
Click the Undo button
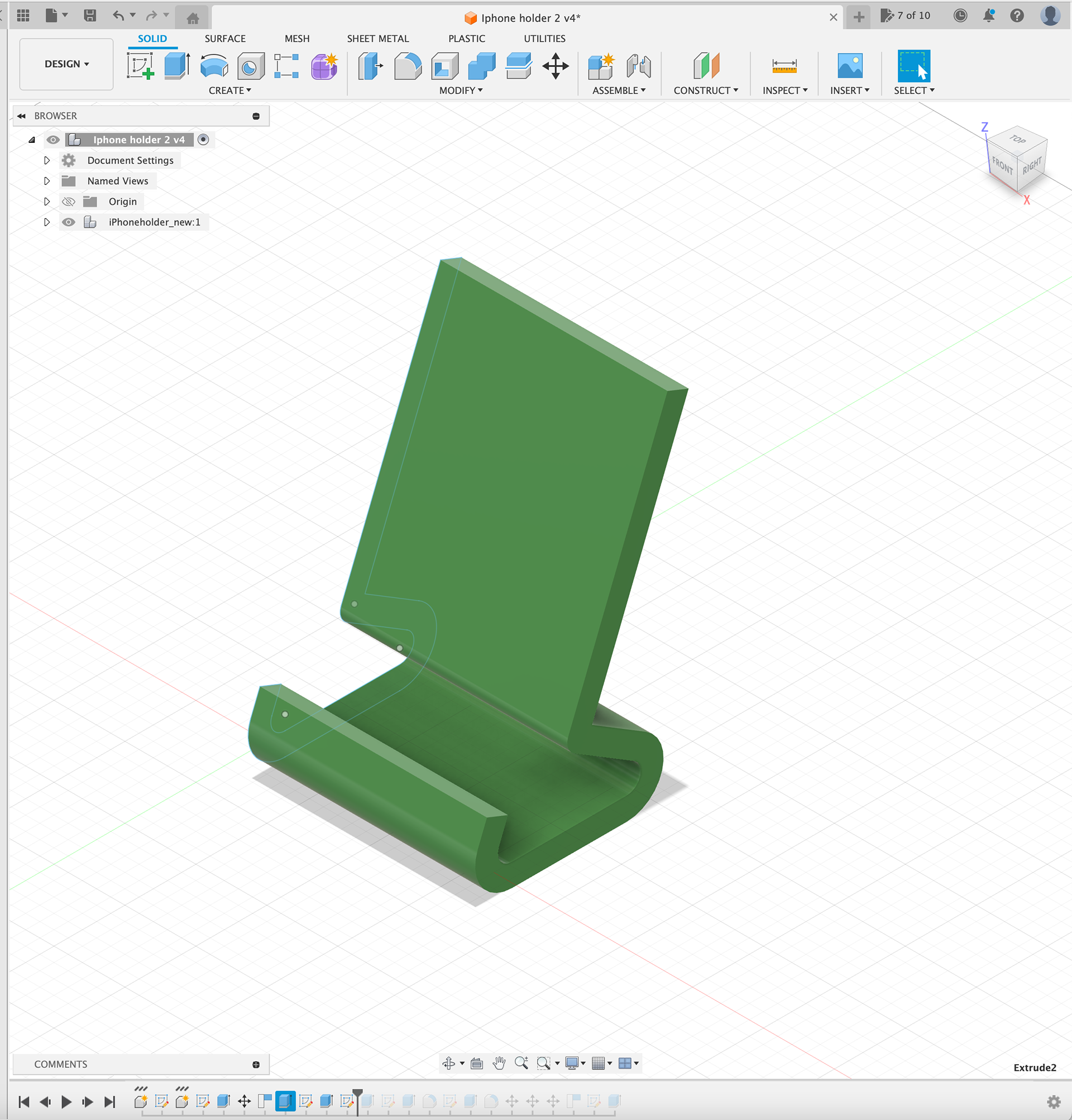pyautogui.click(x=118, y=16)
